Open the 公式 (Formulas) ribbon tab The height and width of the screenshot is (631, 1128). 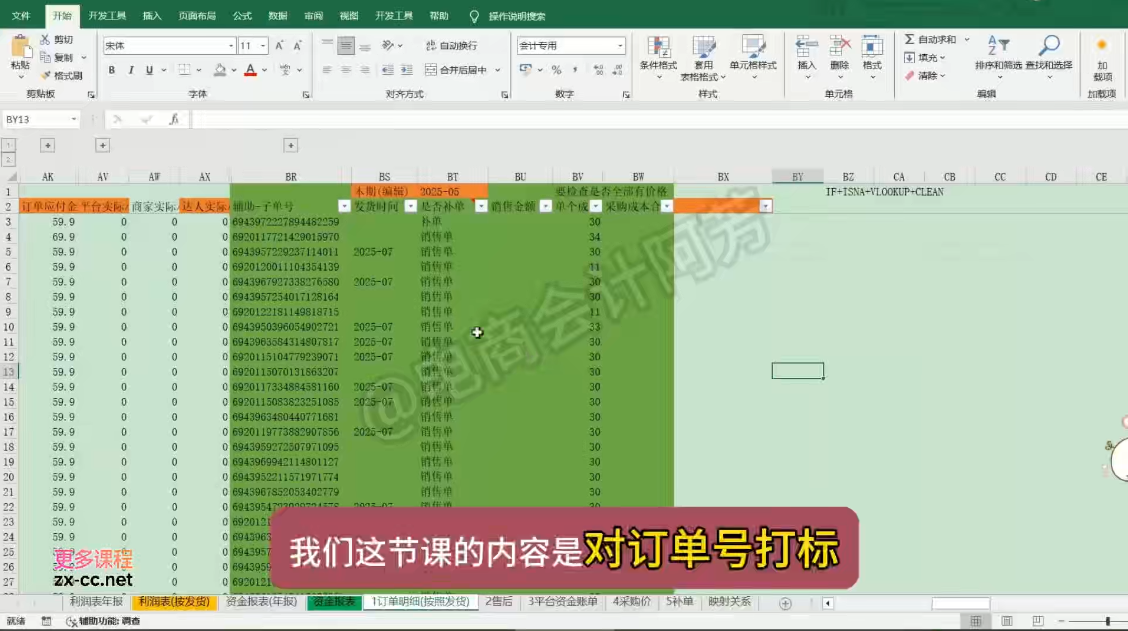[242, 16]
